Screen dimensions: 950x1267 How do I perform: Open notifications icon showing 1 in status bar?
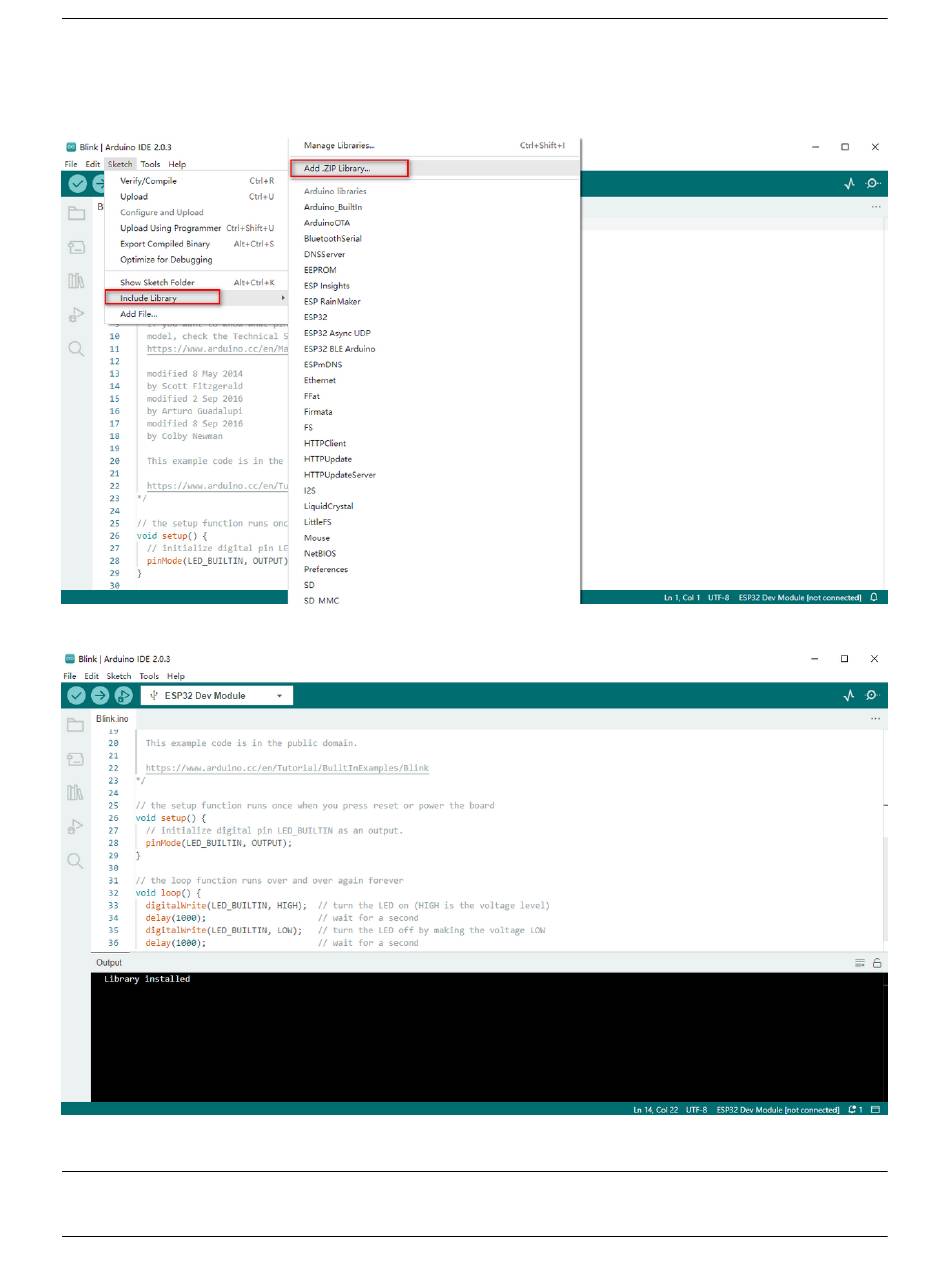(x=854, y=1109)
